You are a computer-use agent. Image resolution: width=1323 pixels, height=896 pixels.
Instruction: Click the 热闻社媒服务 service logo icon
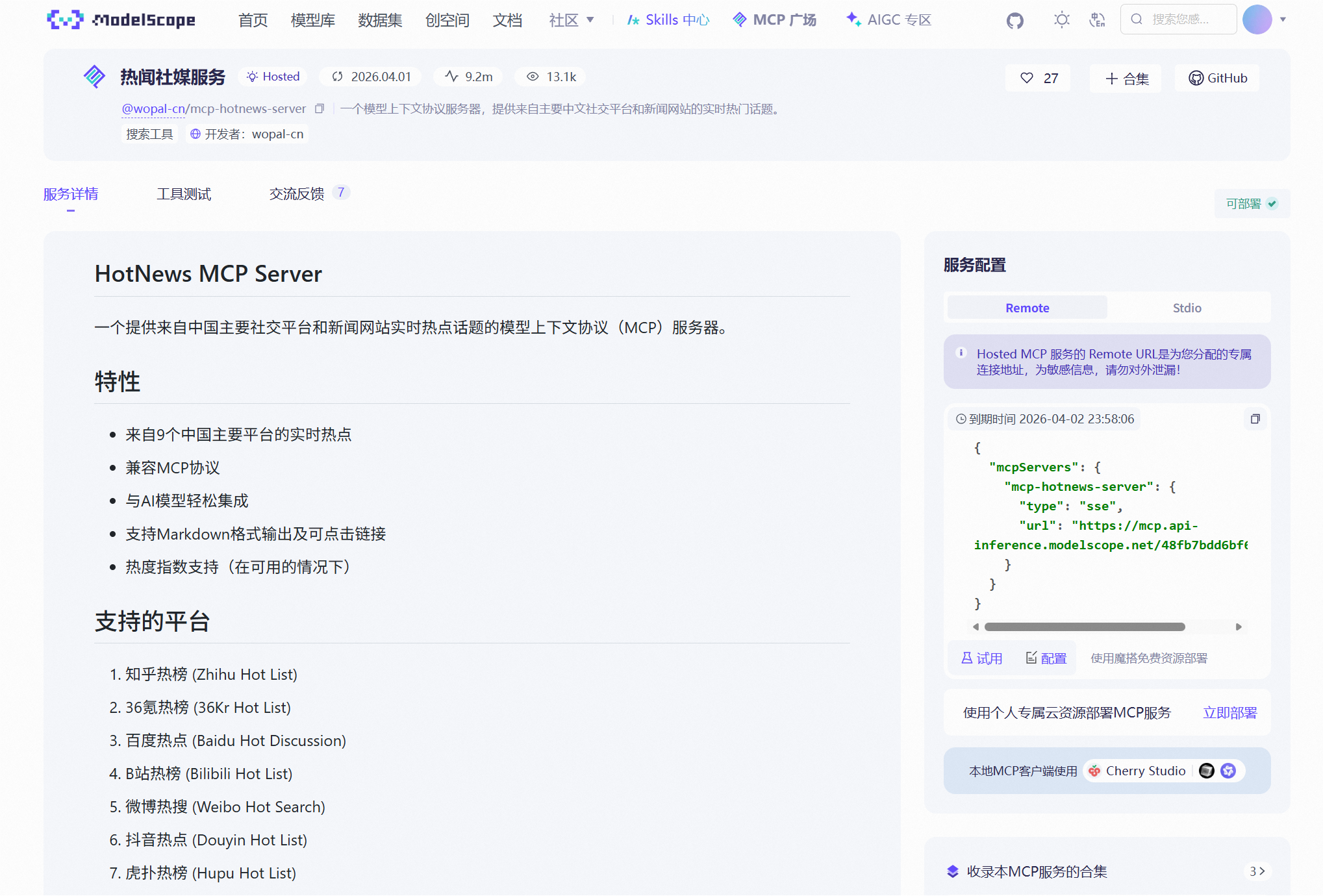click(x=95, y=77)
